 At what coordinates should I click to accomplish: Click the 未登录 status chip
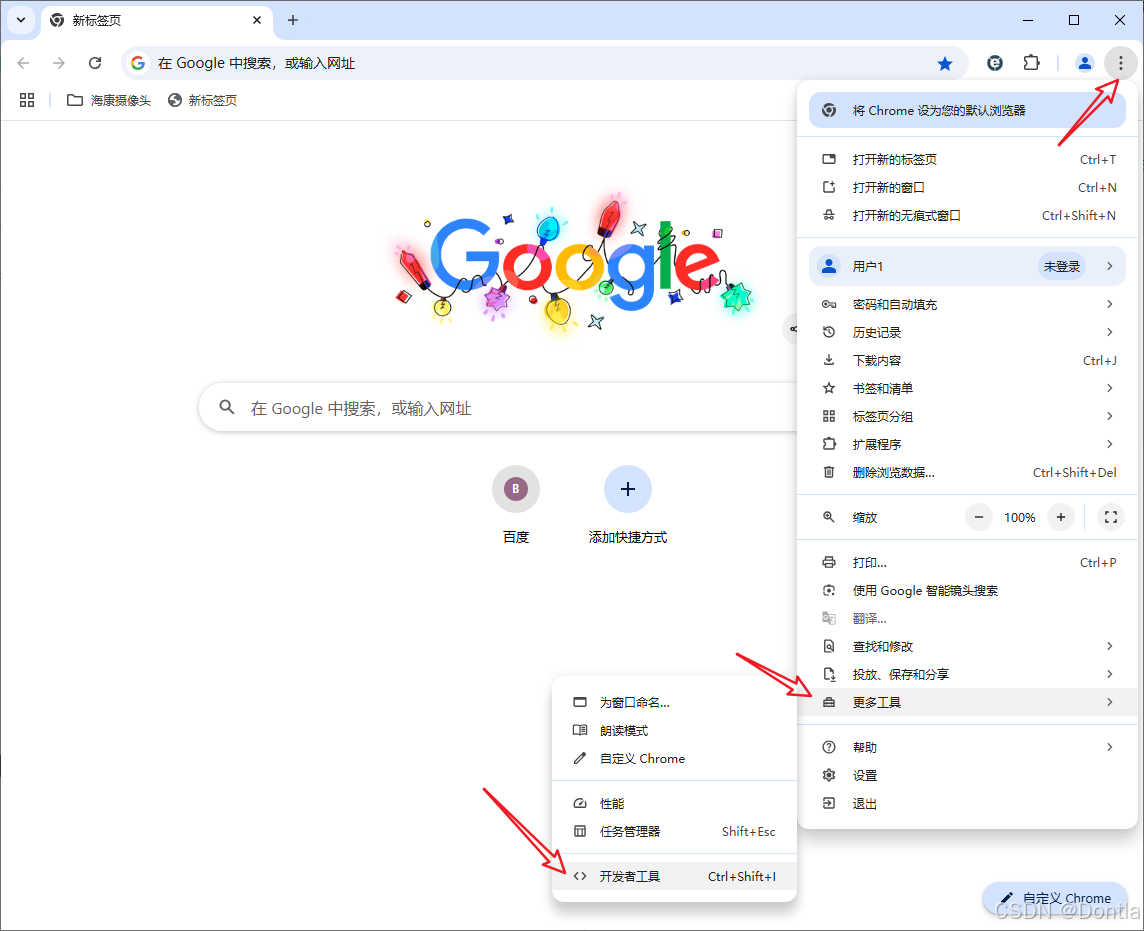(1061, 266)
